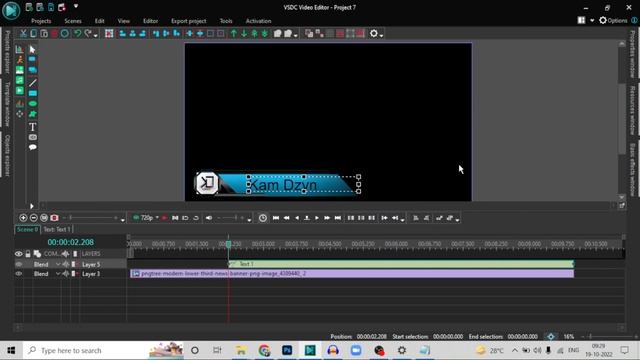Mute audio on Layer 5 row
Viewport: 640px width, 360px height.
coord(66,264)
